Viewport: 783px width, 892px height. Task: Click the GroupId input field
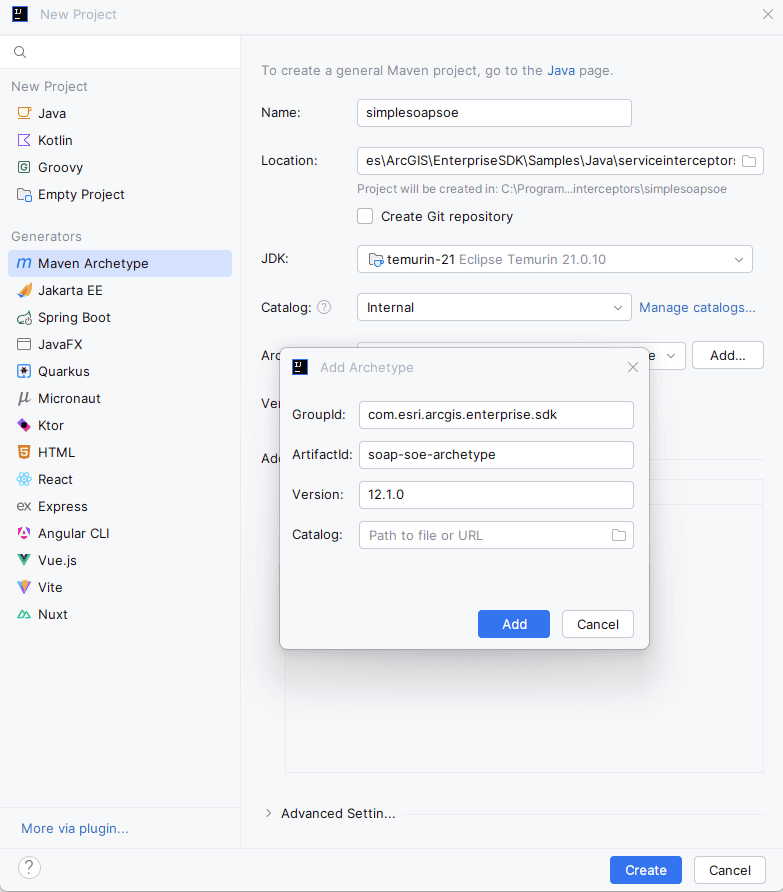tap(496, 415)
